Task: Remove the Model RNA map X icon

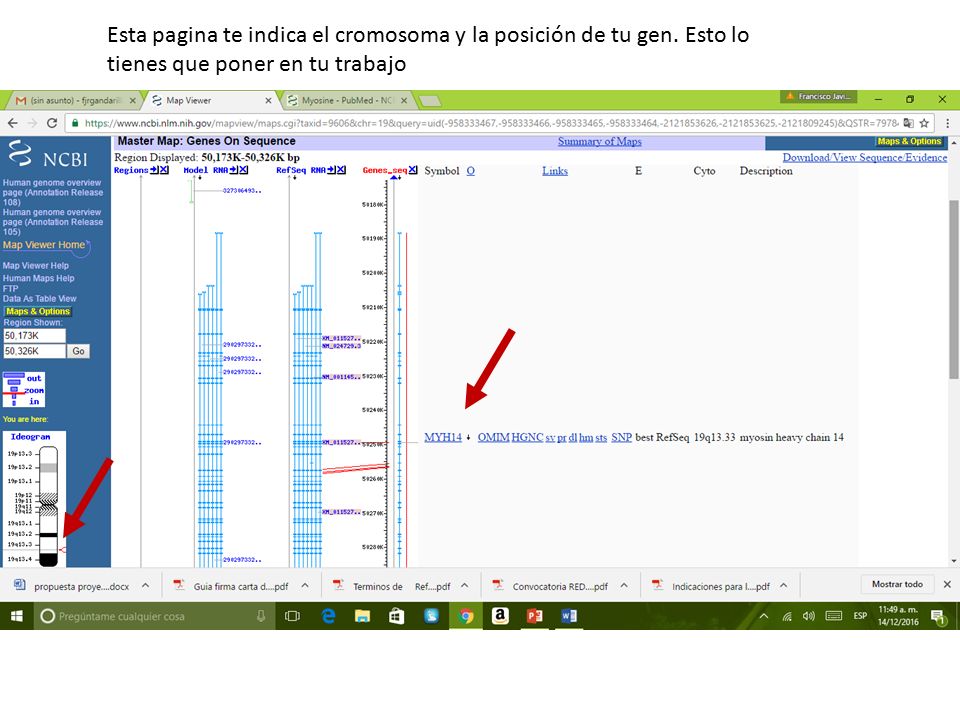Action: (244, 170)
